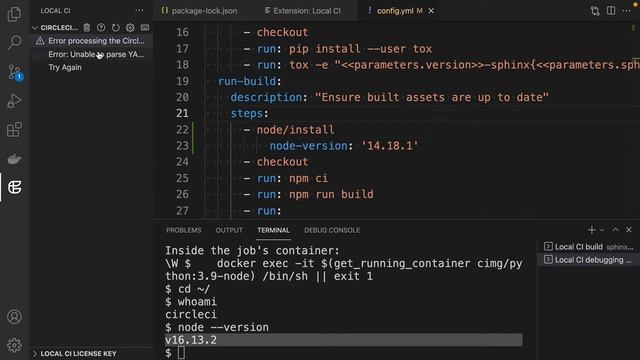Click npm run build on line 26

click(x=331, y=194)
